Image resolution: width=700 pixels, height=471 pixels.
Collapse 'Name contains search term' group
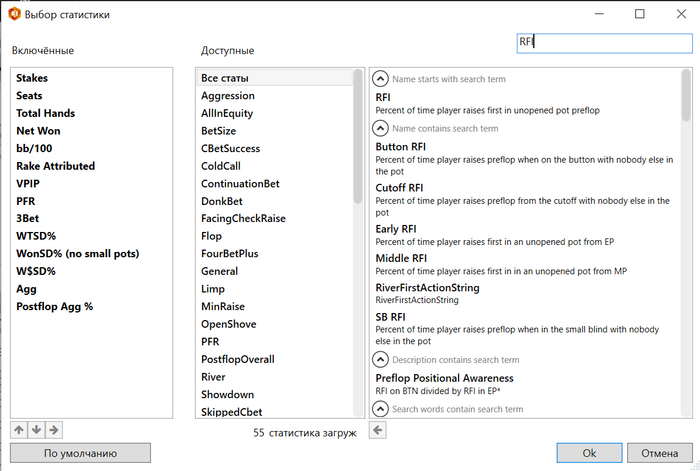click(x=380, y=128)
